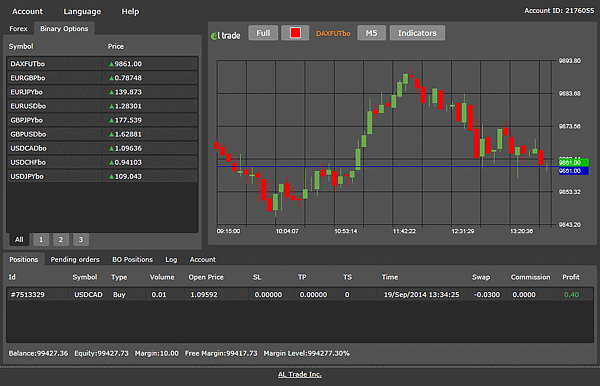Click the AL Trade logo icon
This screenshot has height=386, width=600.
tap(225, 36)
